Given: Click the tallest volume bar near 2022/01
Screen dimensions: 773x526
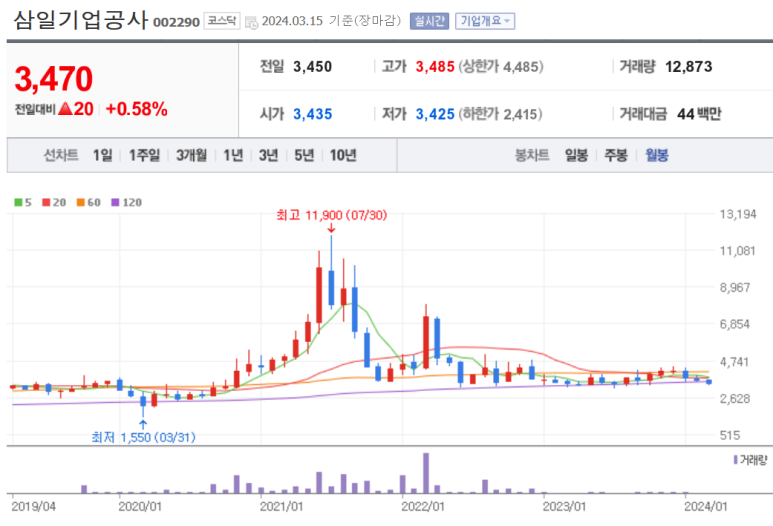Looking at the screenshot, I should (426, 473).
